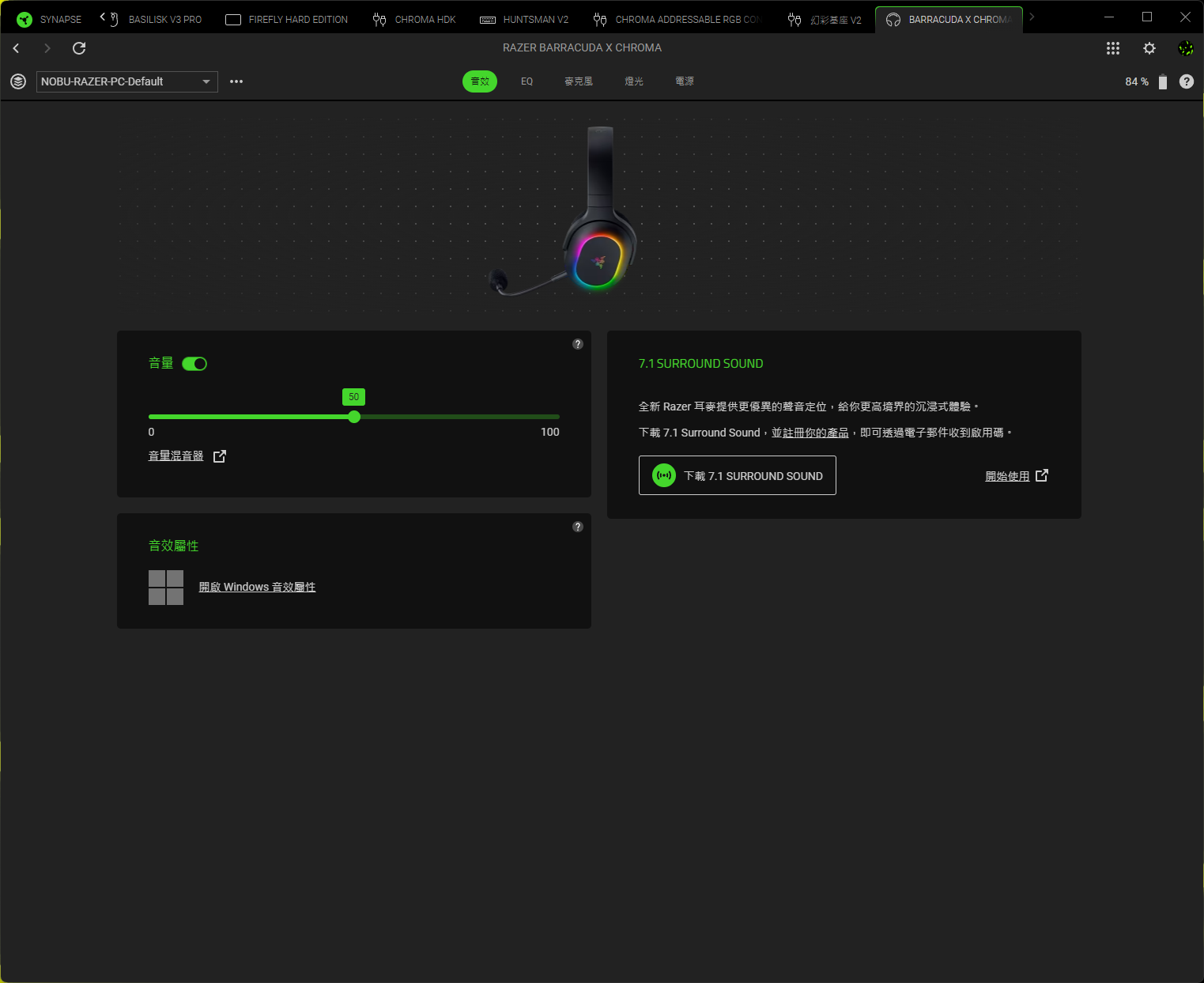Open the modules grid icon
The image size is (1204, 983).
pos(1113,48)
